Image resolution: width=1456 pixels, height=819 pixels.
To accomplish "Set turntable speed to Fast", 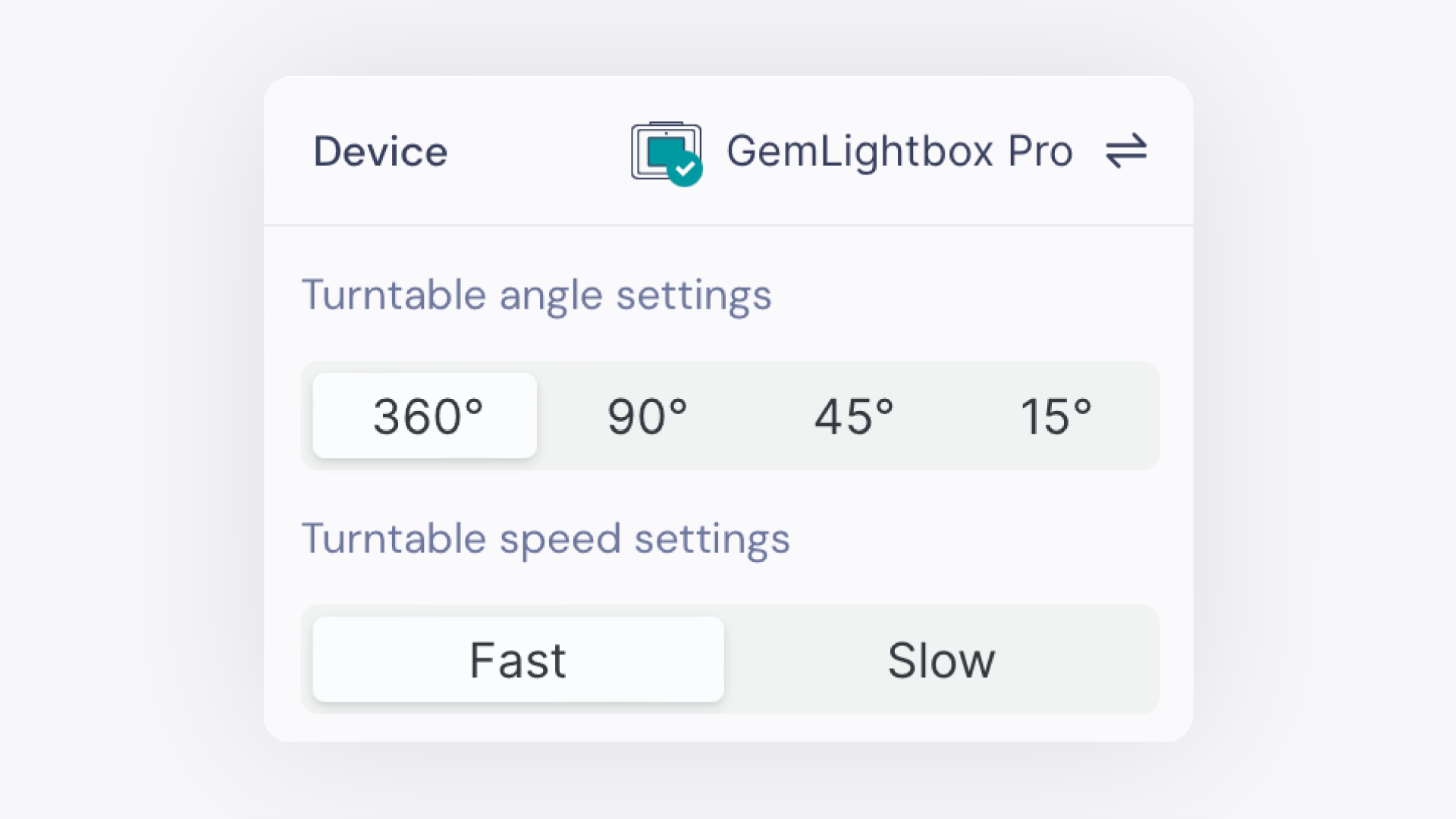I will tap(518, 659).
